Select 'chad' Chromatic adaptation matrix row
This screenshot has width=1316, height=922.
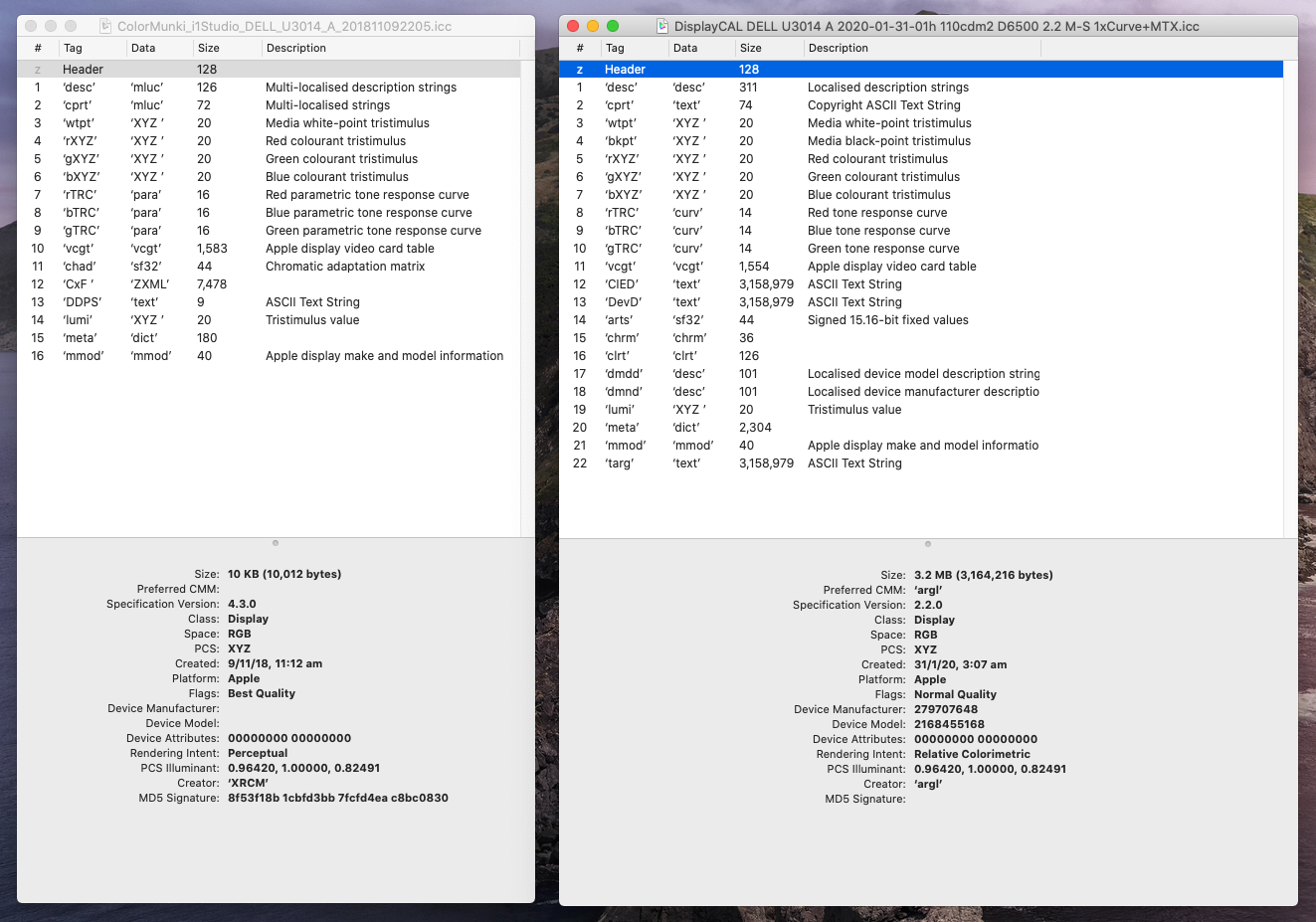pos(269,267)
